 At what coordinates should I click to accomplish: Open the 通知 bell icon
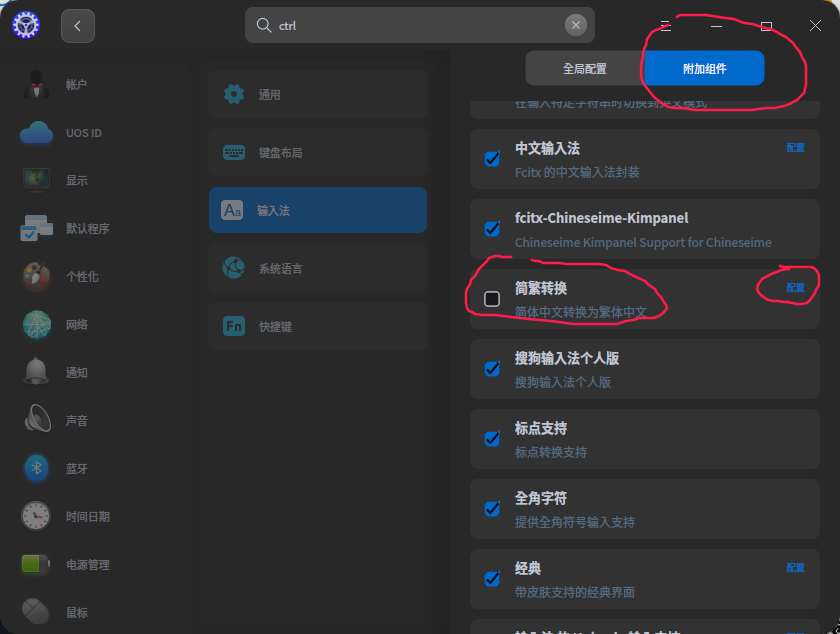pyautogui.click(x=36, y=371)
